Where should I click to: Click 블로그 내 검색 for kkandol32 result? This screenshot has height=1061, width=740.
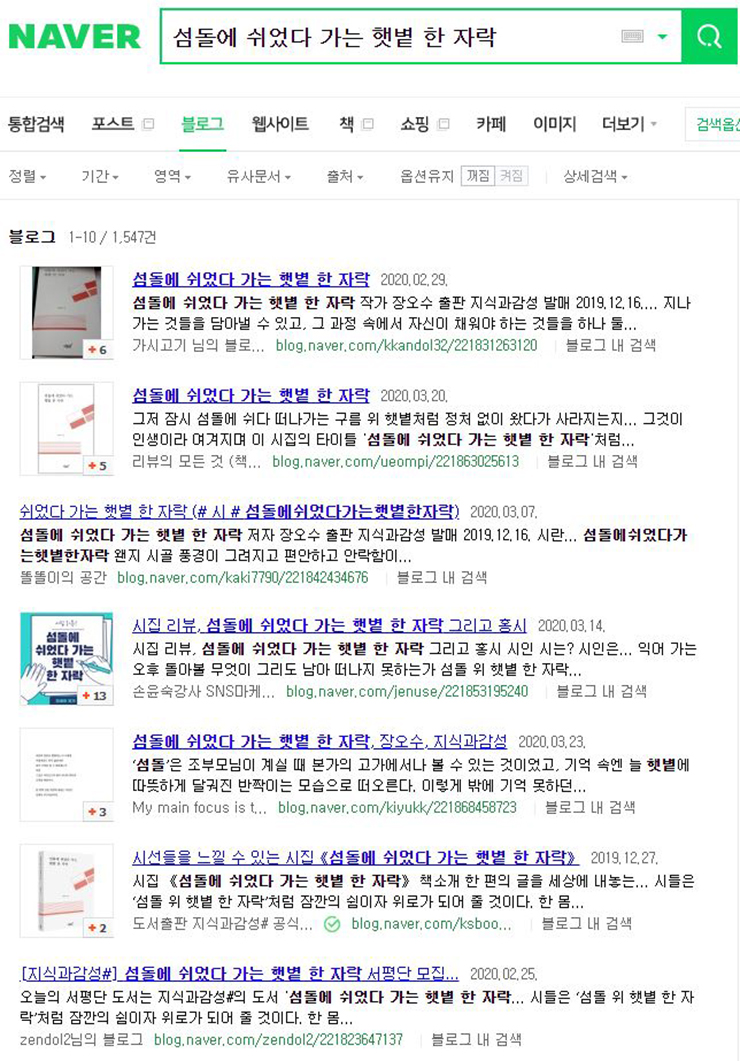610,346
